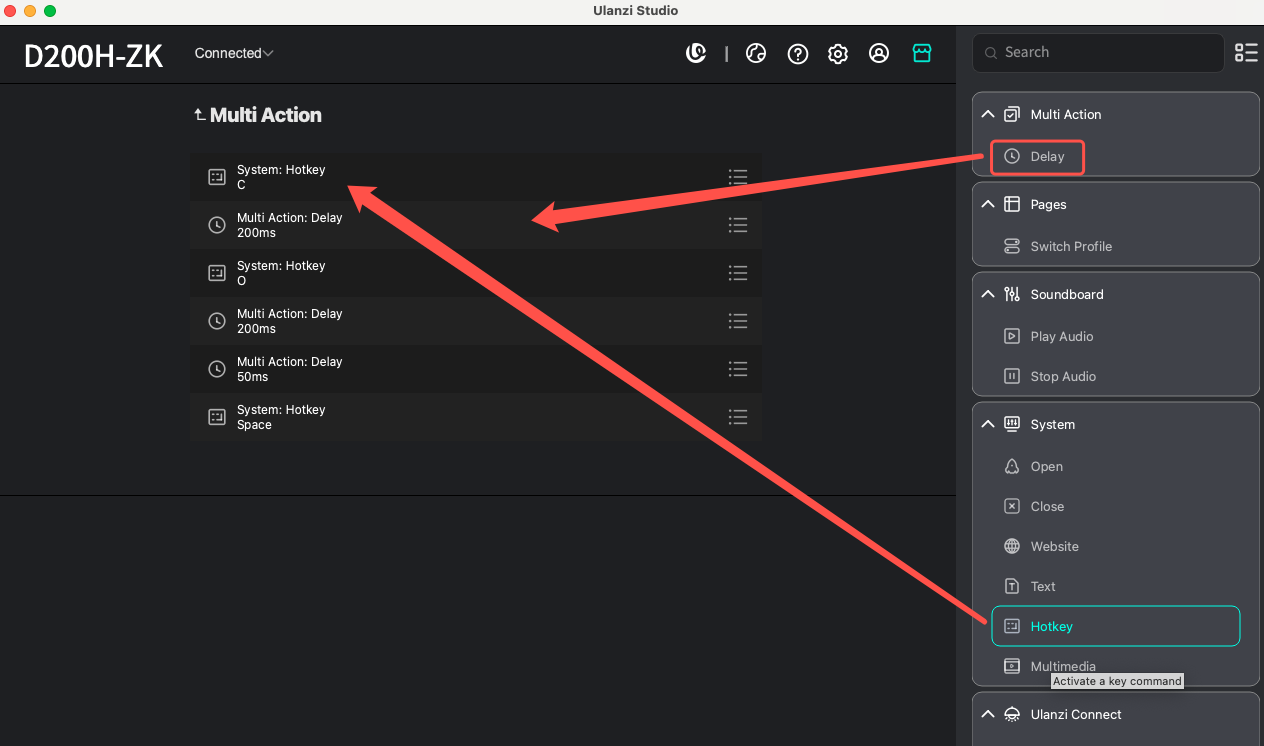Screen dimensions: 1264x746
Task: Click the help question mark icon
Action: [797, 54]
